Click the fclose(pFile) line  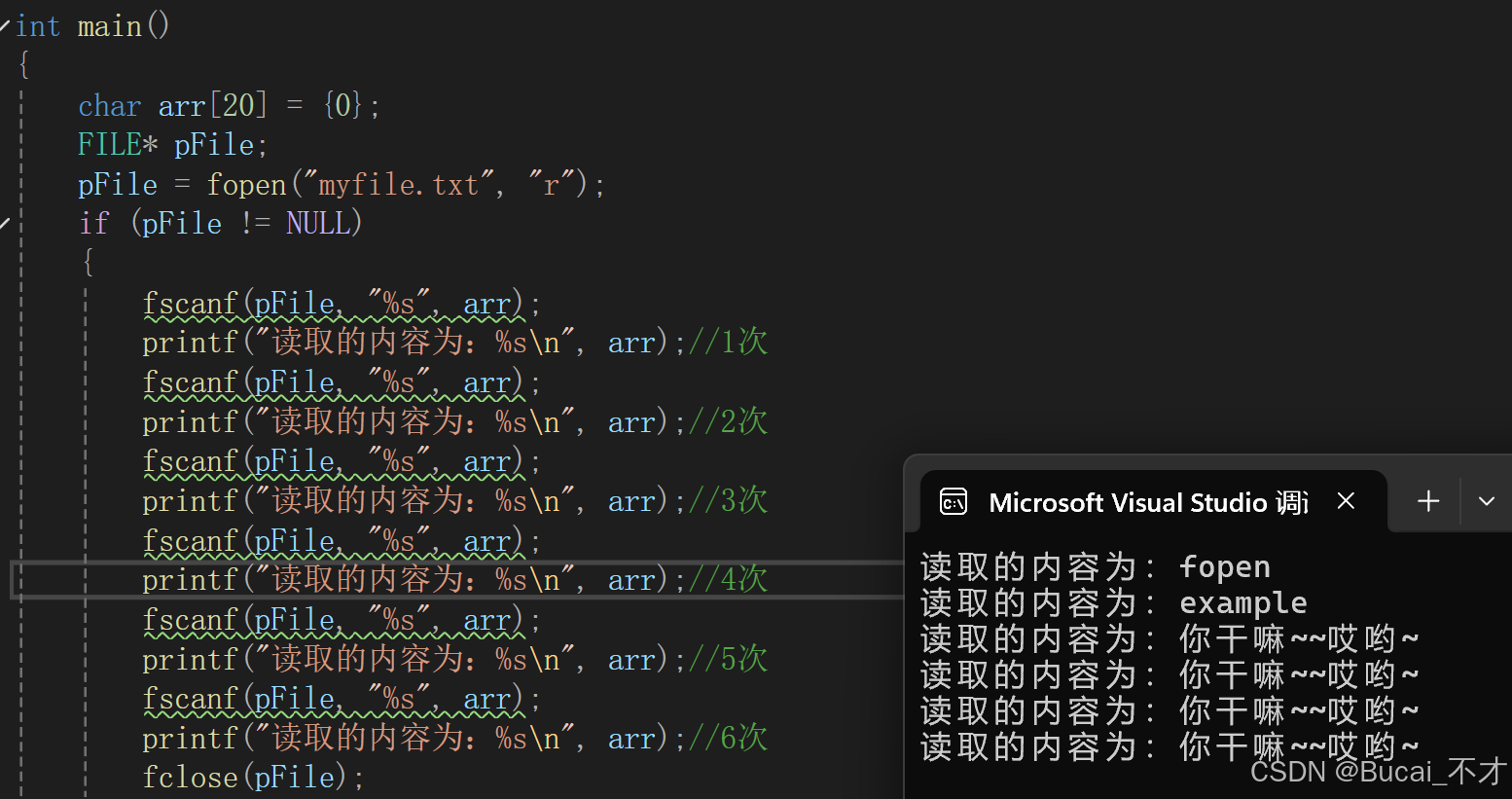[253, 778]
